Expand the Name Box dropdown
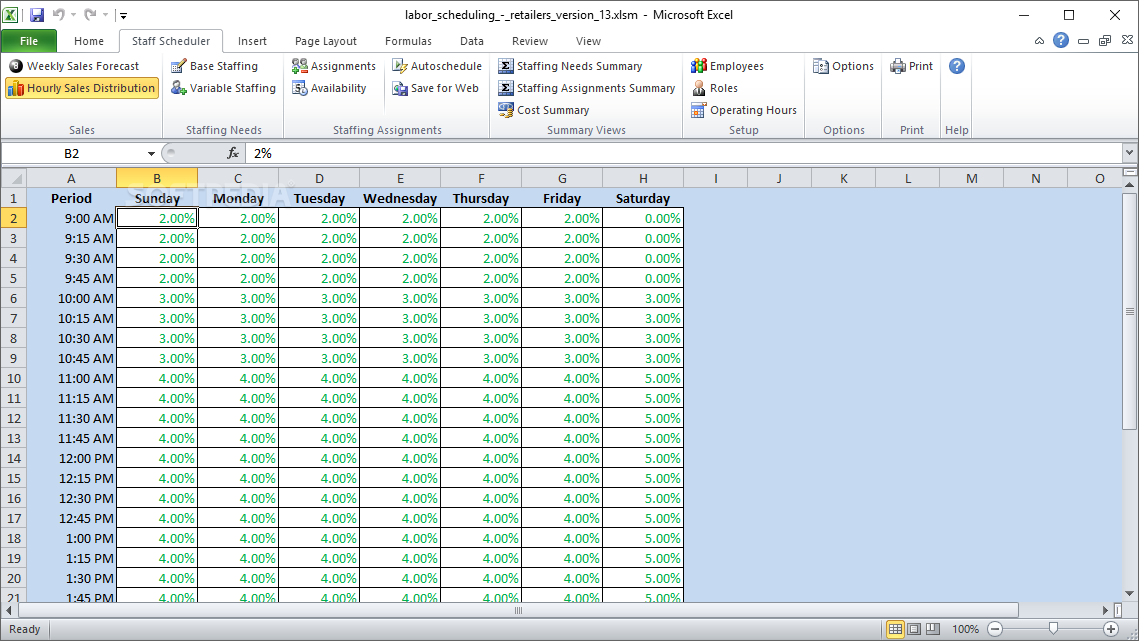 (151, 153)
